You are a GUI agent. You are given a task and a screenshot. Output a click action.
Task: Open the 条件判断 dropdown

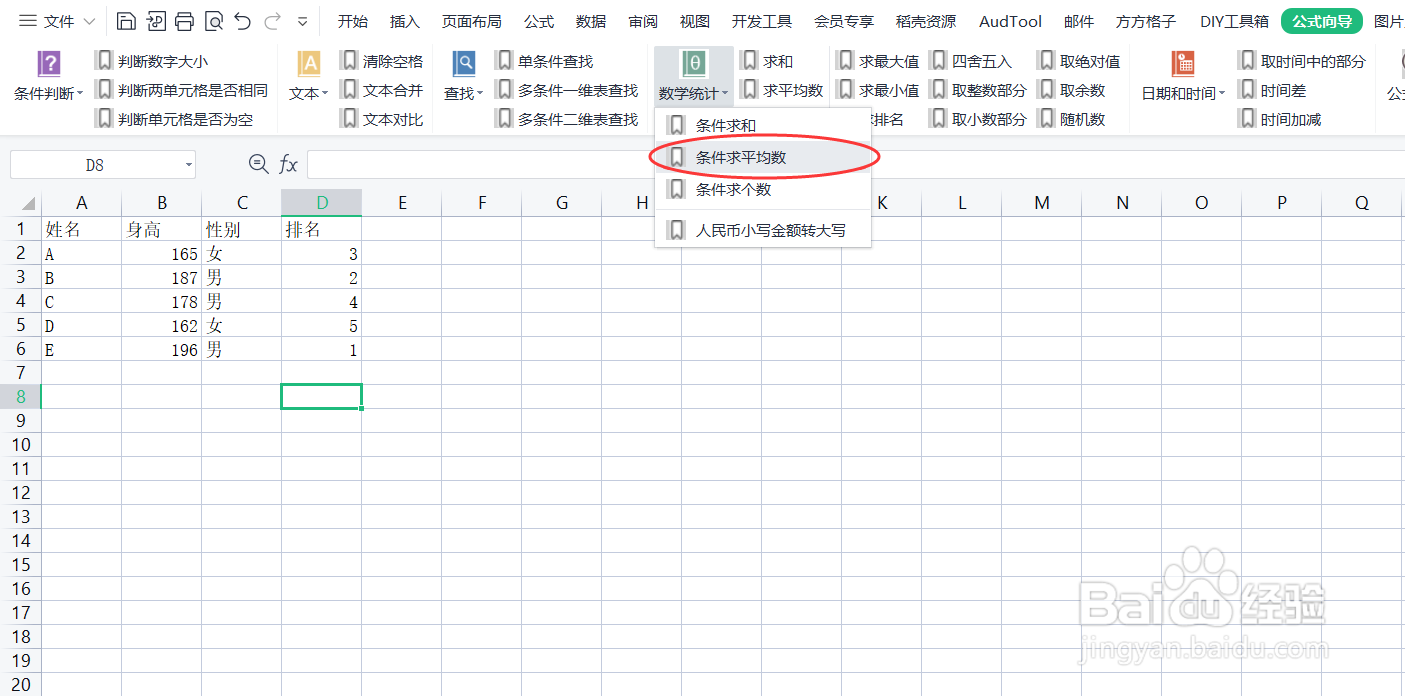[x=46, y=89]
